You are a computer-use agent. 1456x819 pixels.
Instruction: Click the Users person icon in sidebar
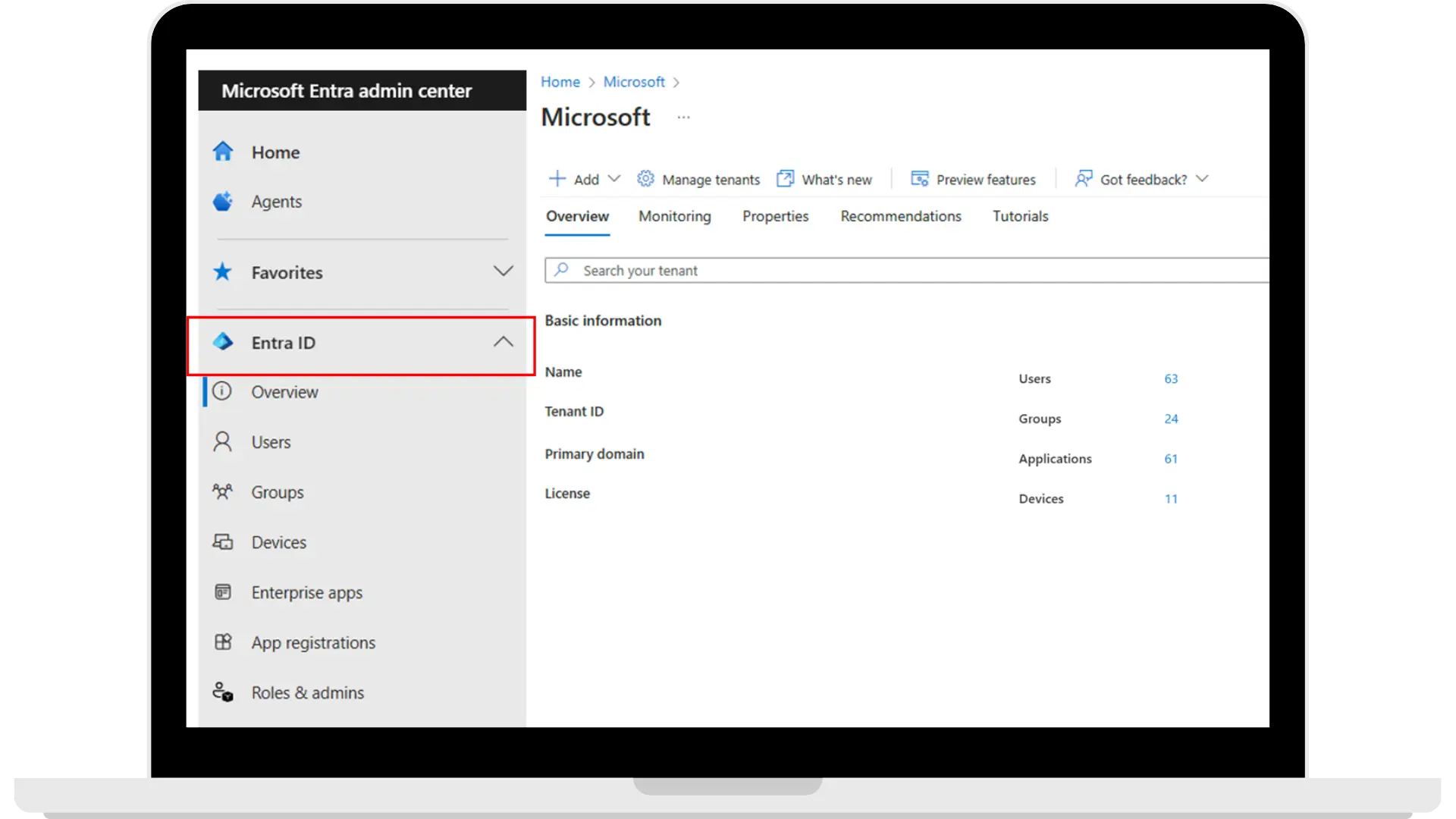point(222,442)
